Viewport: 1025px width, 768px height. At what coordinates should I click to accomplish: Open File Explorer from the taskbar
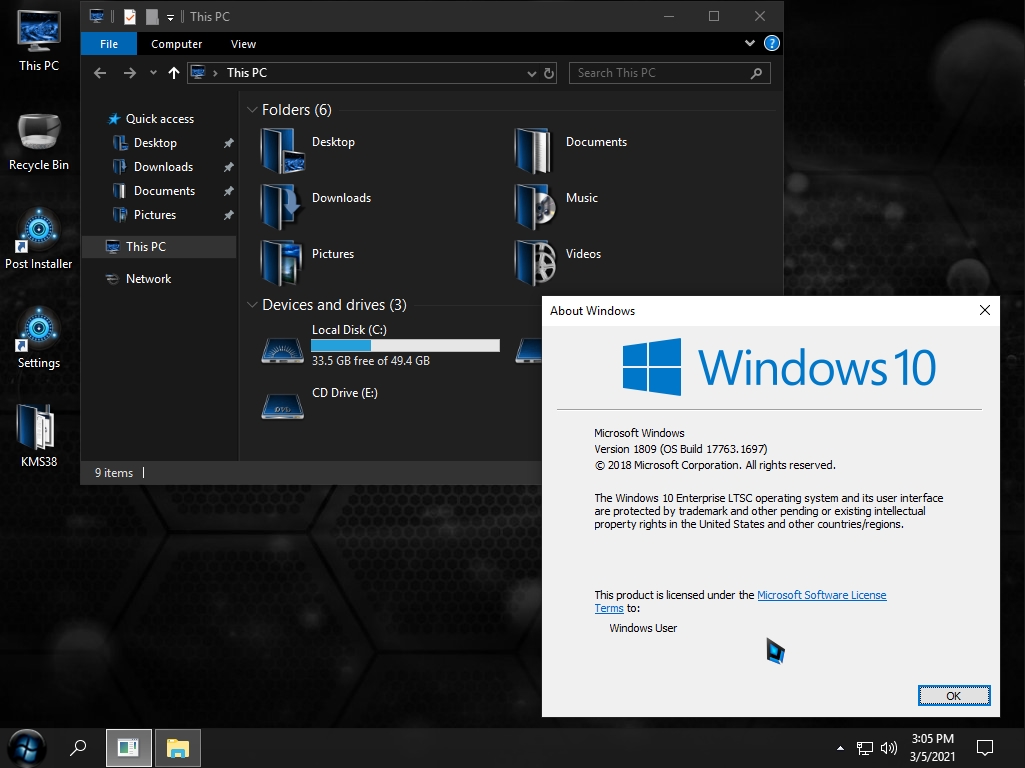(x=178, y=748)
